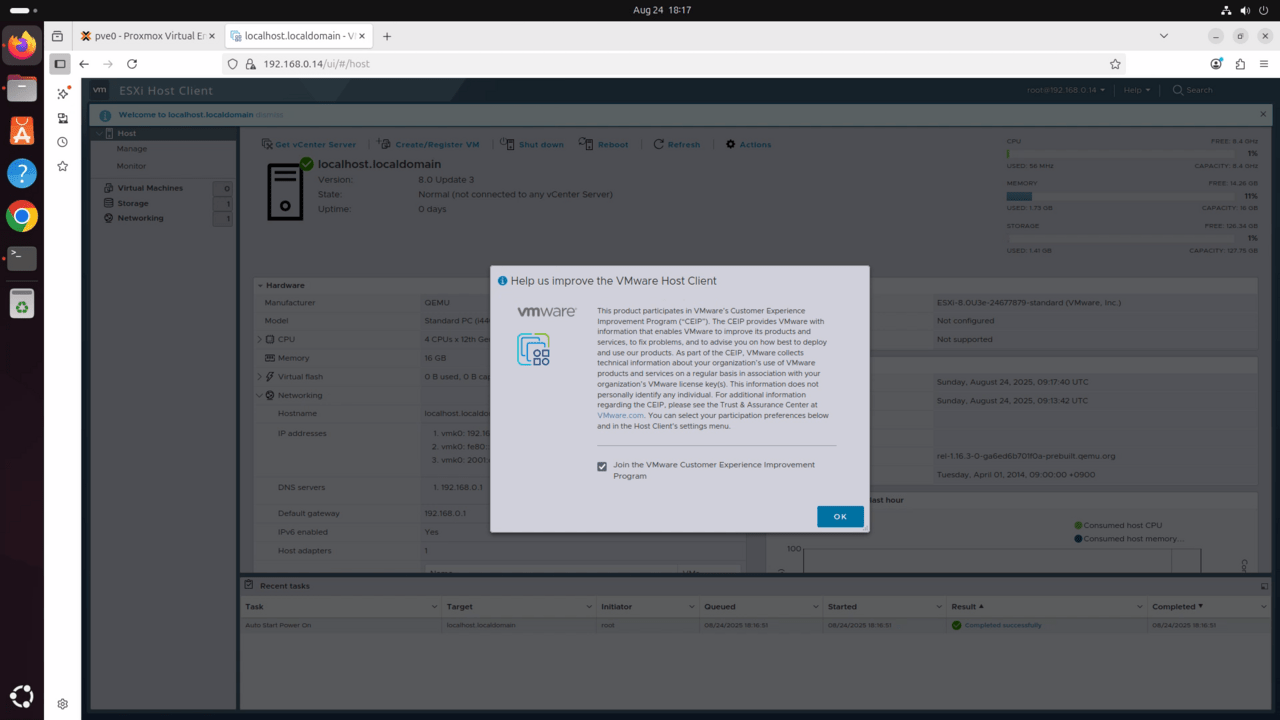Select Monitor in the navigator
The image size is (1280, 720).
click(x=131, y=166)
